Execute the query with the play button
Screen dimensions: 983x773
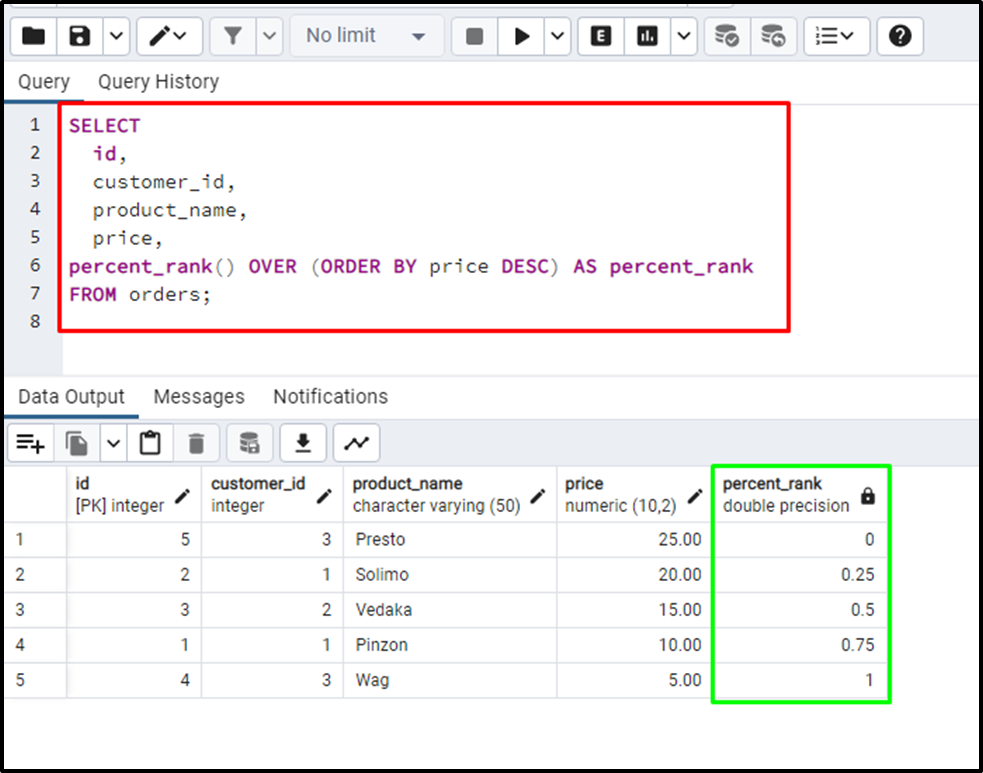click(x=523, y=36)
